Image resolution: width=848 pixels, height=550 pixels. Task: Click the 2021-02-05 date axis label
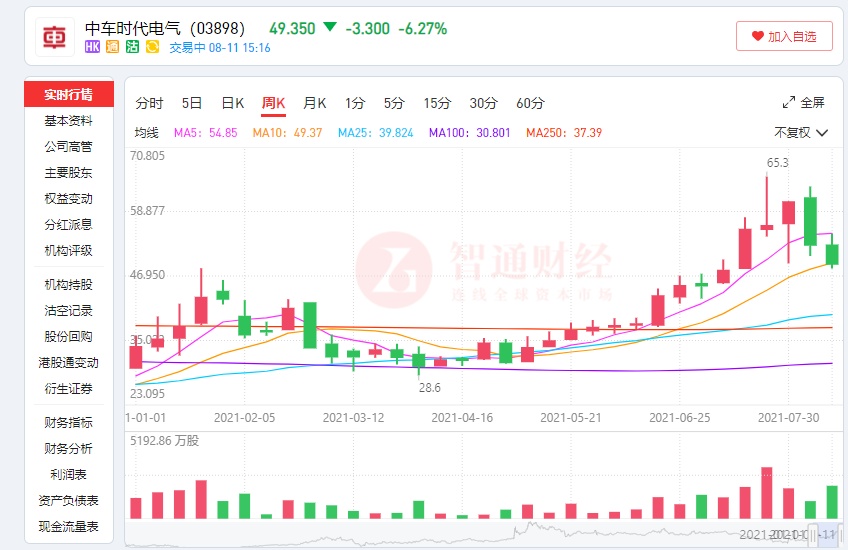pos(244,418)
